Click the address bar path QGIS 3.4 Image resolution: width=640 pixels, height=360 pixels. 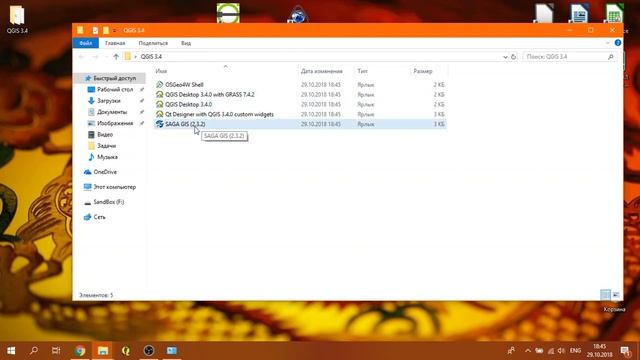point(151,57)
